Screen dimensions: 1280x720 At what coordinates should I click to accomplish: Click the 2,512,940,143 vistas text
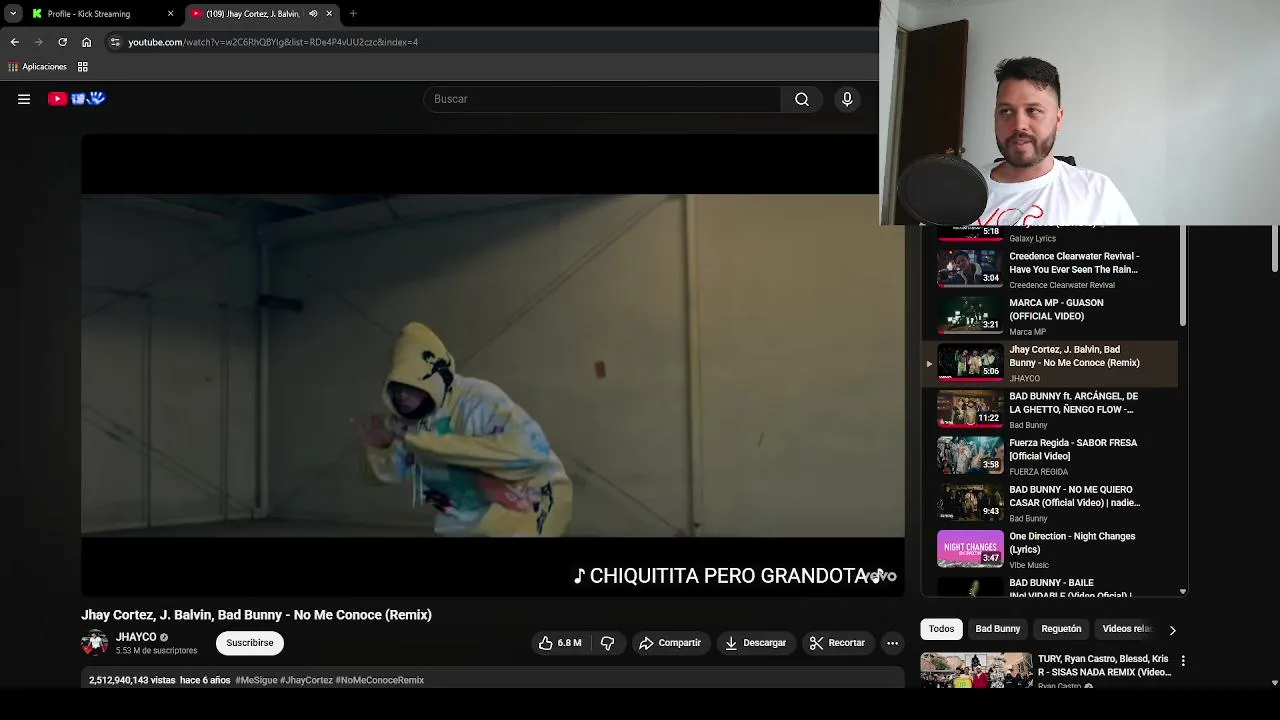click(132, 680)
